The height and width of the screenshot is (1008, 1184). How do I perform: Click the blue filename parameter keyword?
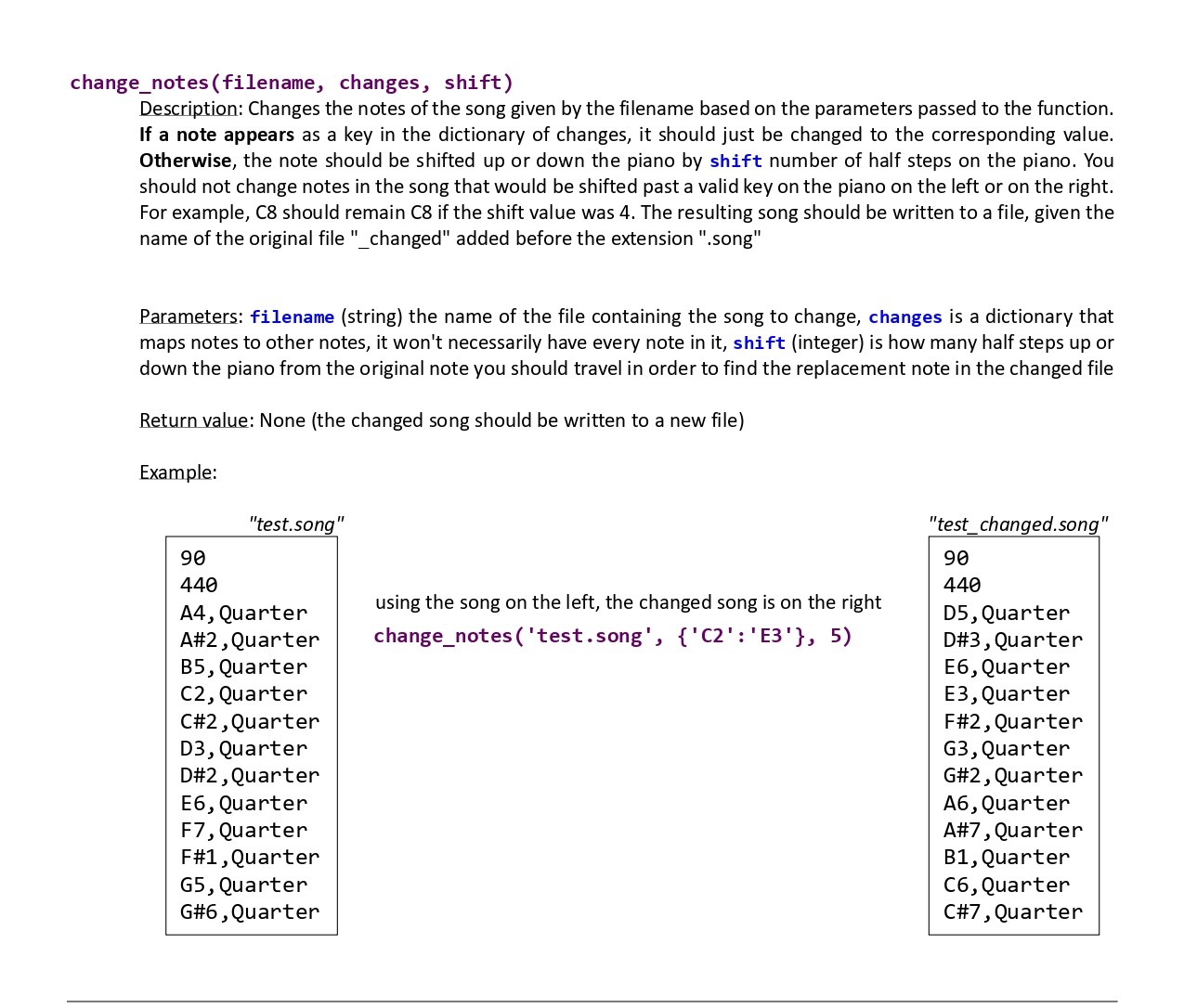(292, 317)
